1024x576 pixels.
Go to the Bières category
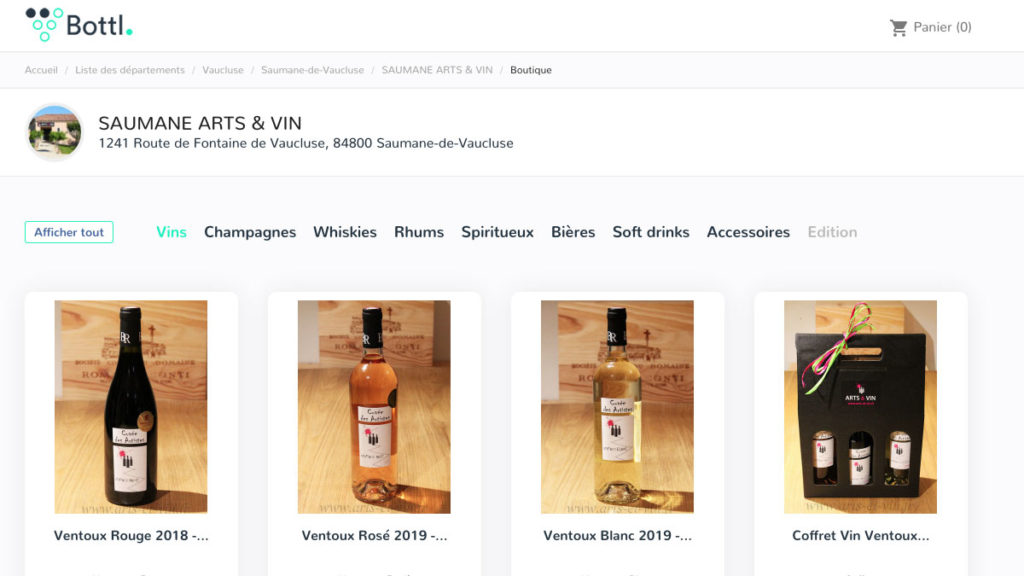point(573,232)
